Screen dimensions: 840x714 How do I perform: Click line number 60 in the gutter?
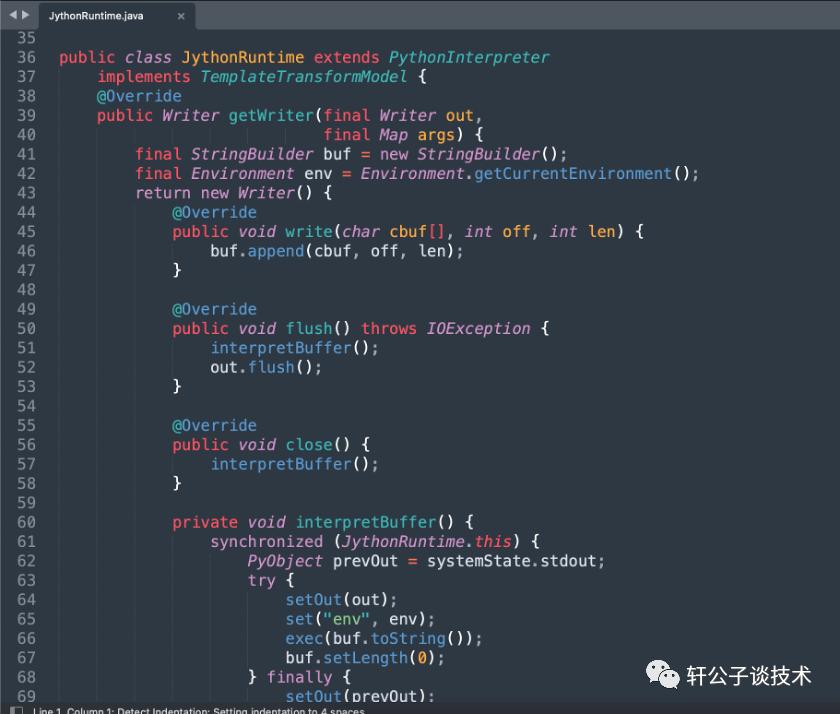(x=26, y=522)
